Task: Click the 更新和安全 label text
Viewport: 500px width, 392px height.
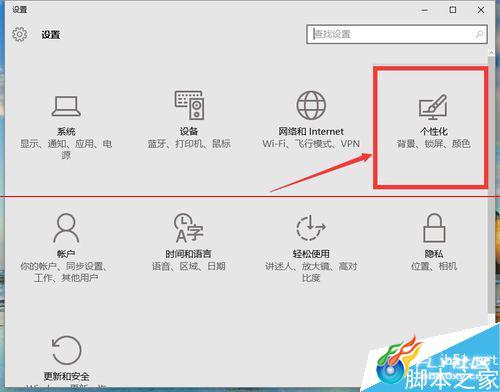Action: coord(66,376)
